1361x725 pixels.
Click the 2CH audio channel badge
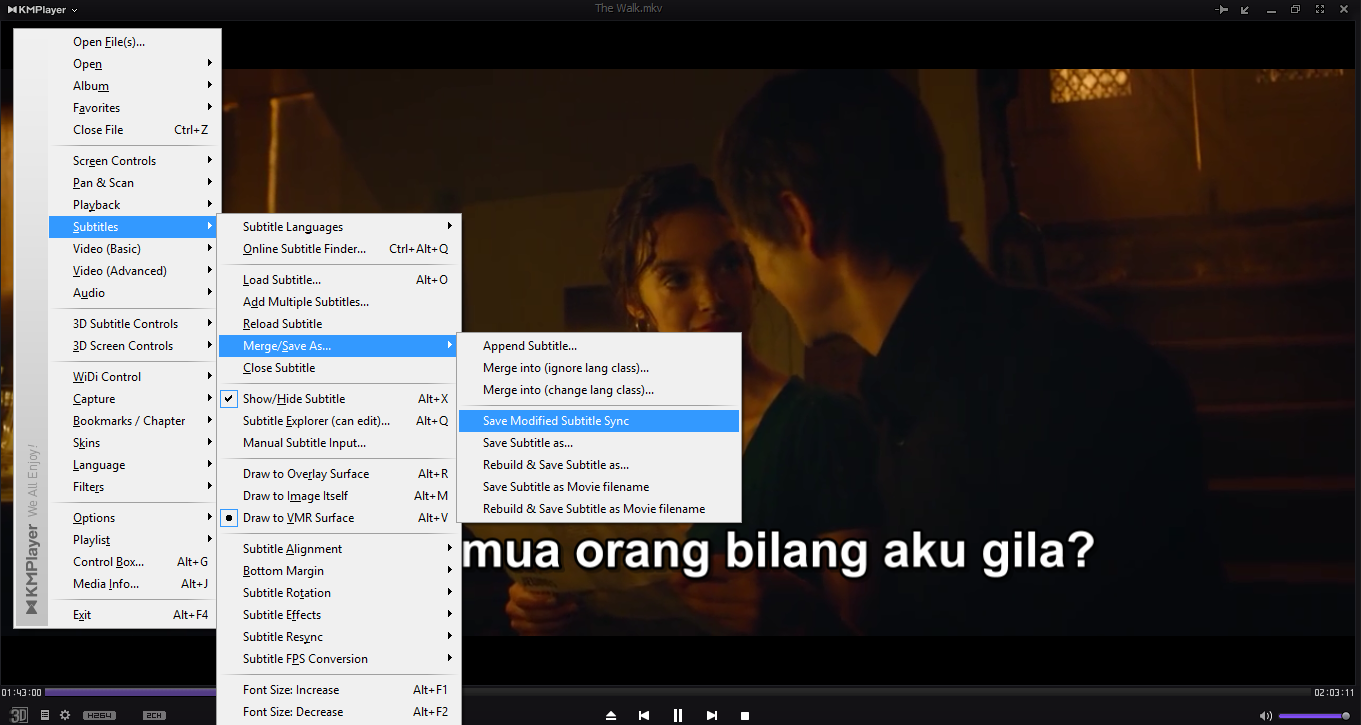(154, 715)
